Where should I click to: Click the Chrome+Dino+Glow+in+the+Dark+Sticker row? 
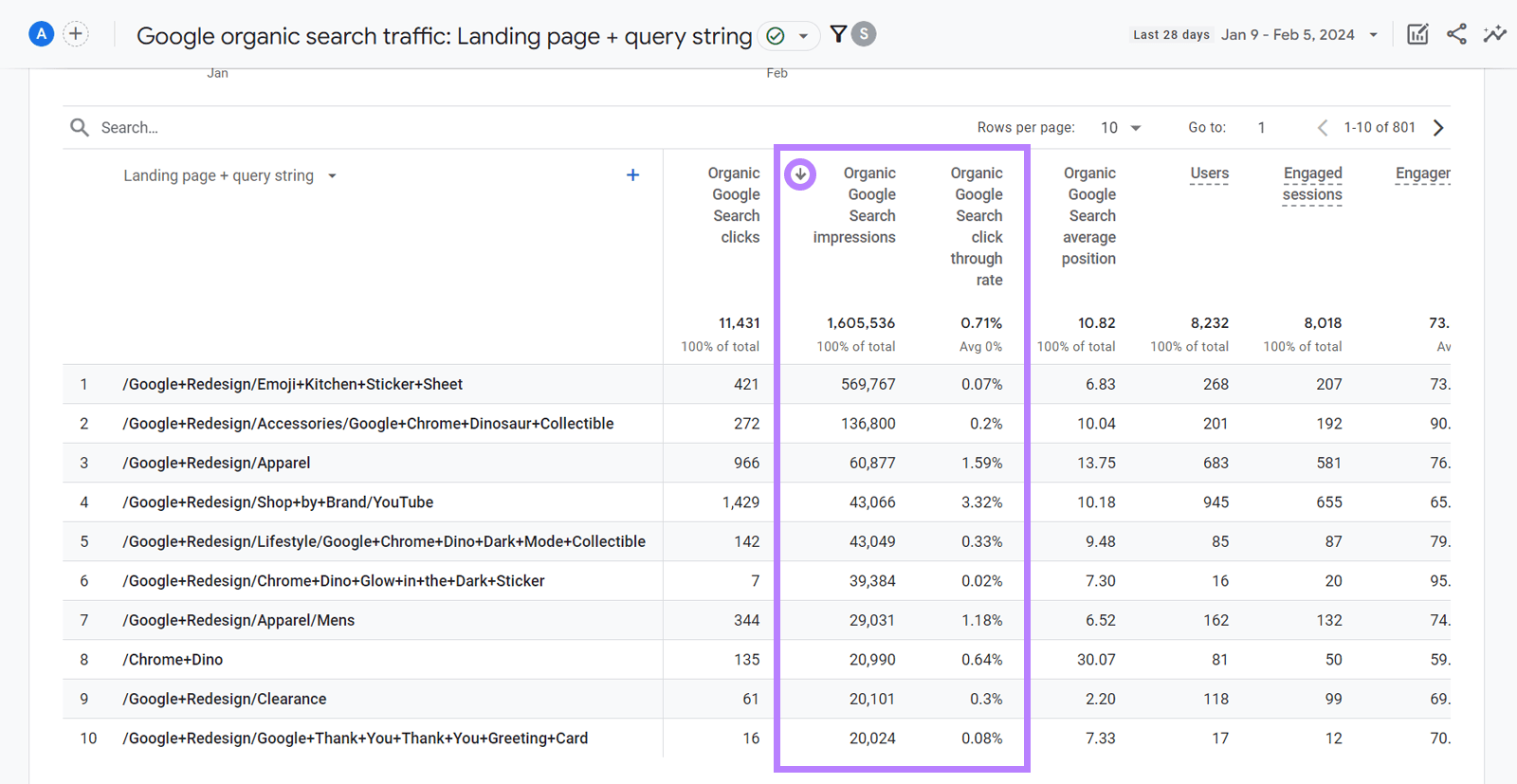(334, 581)
